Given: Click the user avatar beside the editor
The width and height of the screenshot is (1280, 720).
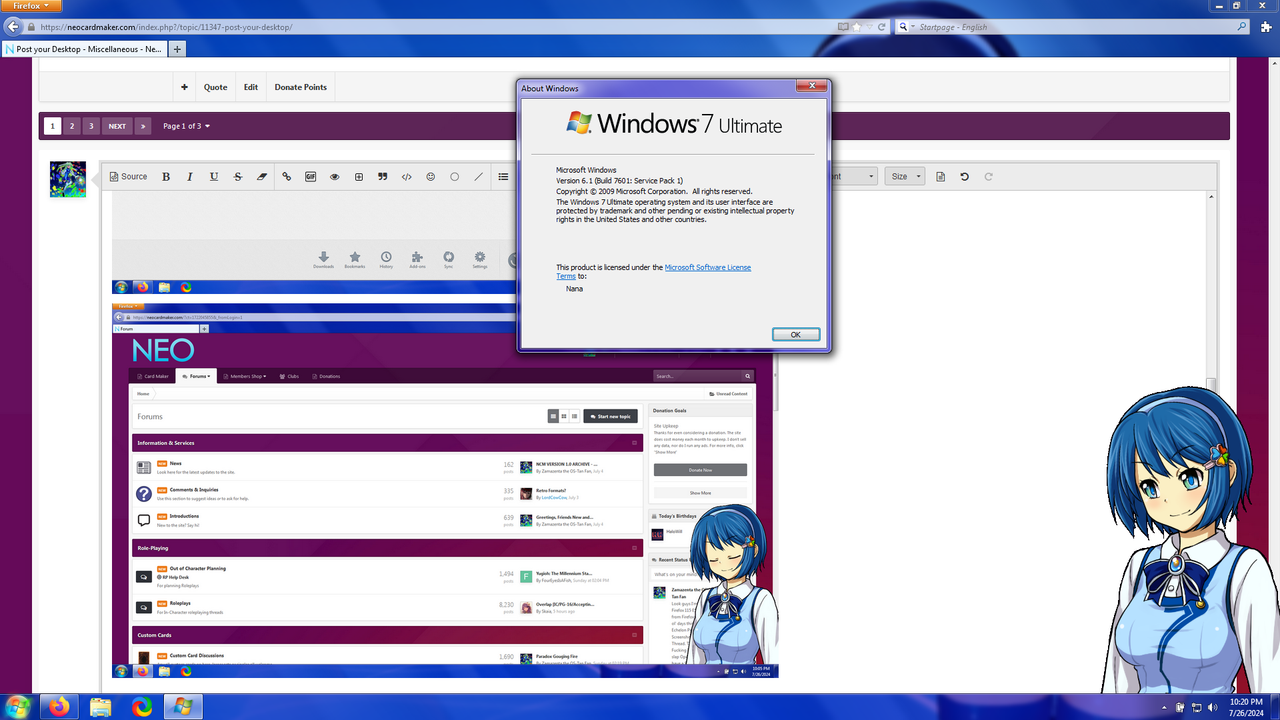Looking at the screenshot, I should click(x=68, y=179).
